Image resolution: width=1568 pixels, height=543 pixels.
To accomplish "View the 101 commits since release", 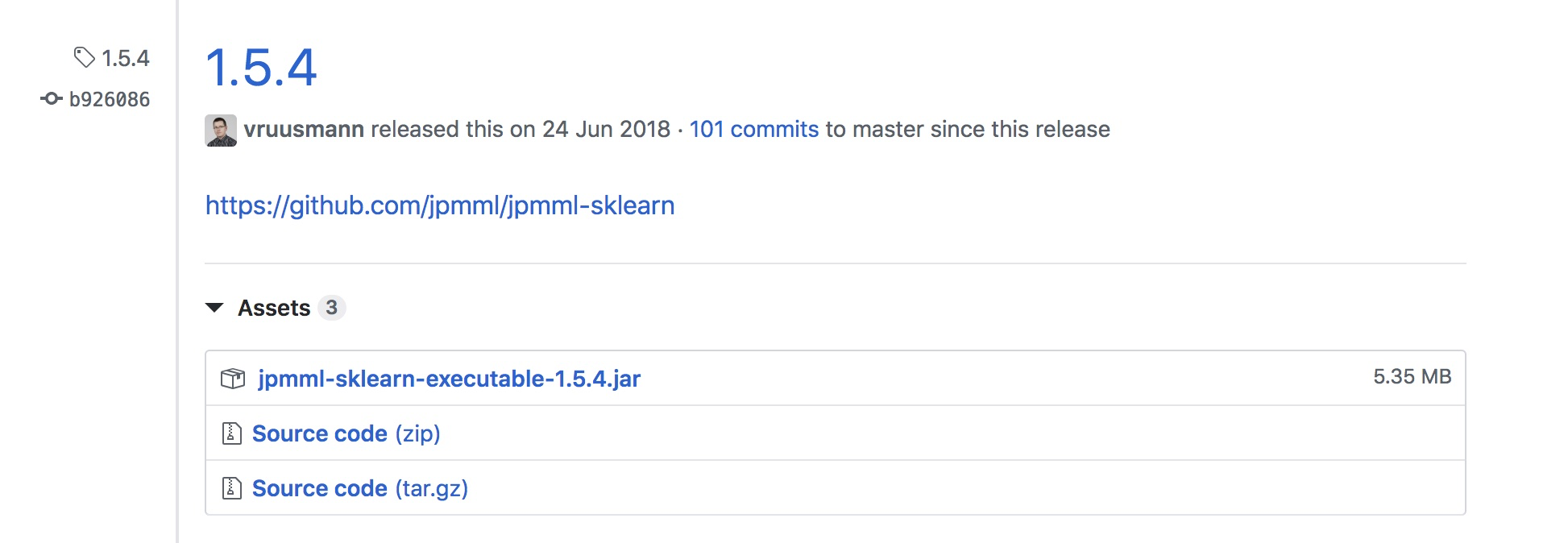I will point(753,130).
